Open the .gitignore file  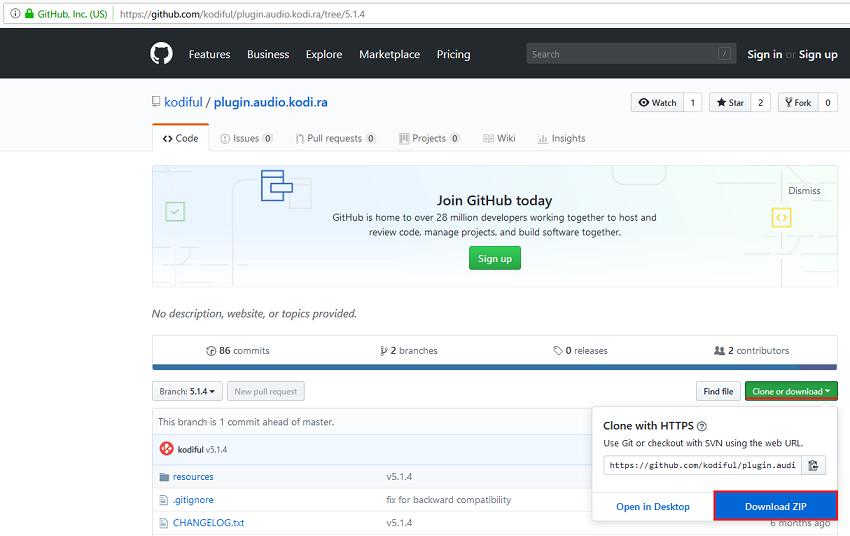(x=193, y=500)
